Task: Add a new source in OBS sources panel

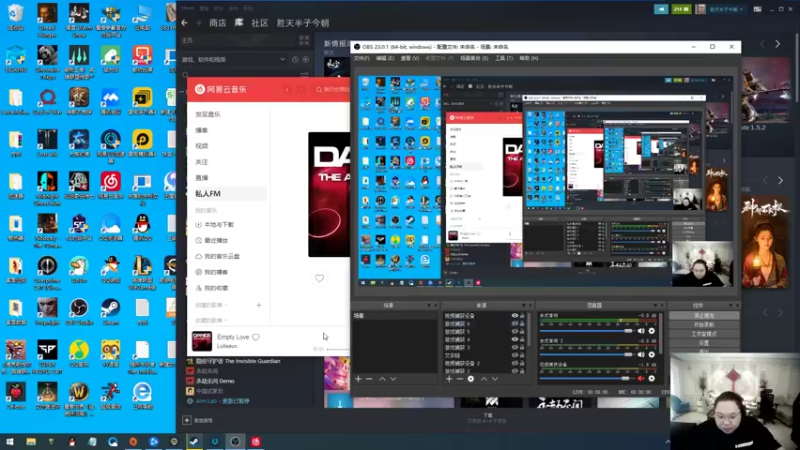Action: pyautogui.click(x=449, y=379)
